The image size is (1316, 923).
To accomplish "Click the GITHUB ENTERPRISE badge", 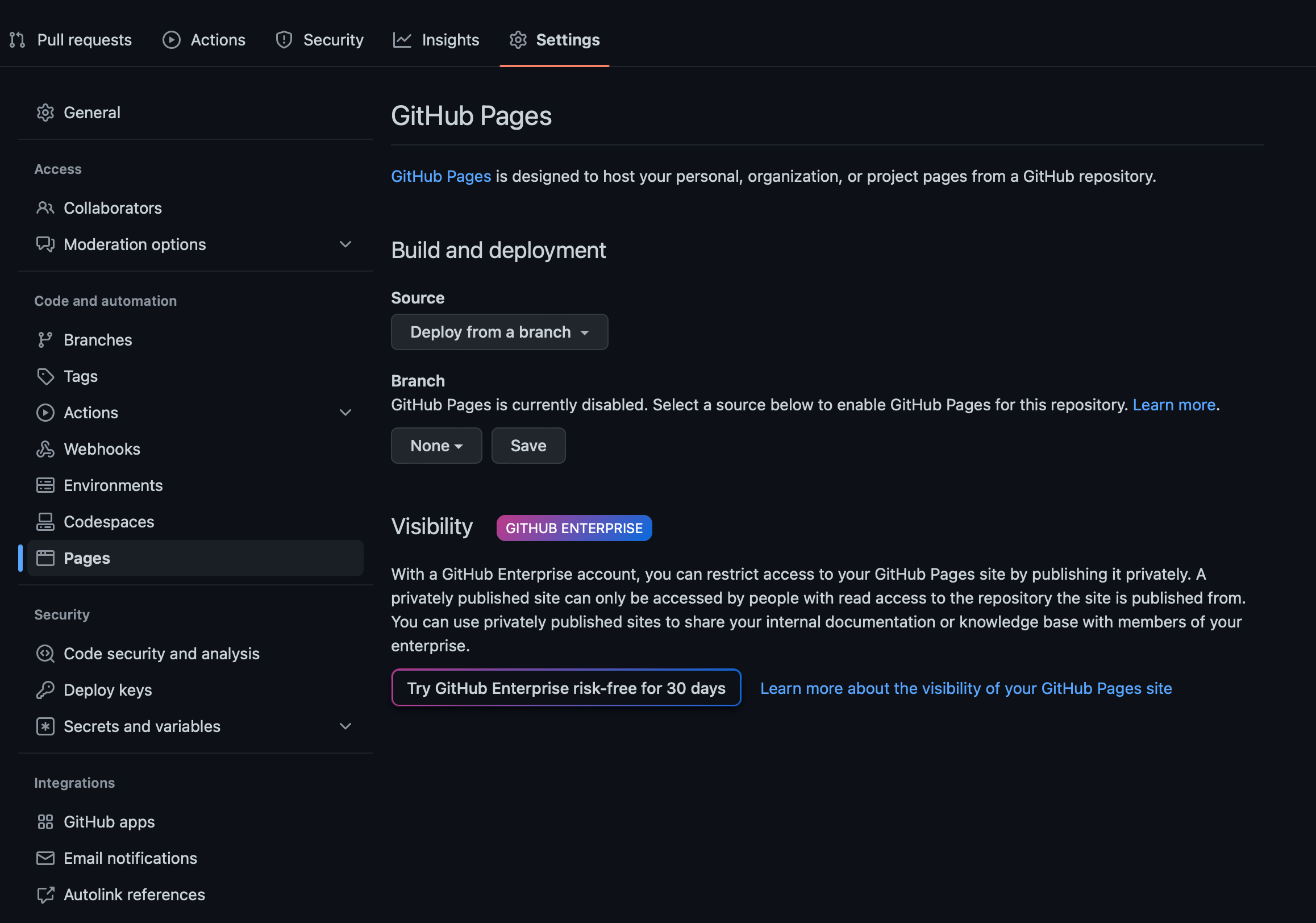I will (x=574, y=527).
